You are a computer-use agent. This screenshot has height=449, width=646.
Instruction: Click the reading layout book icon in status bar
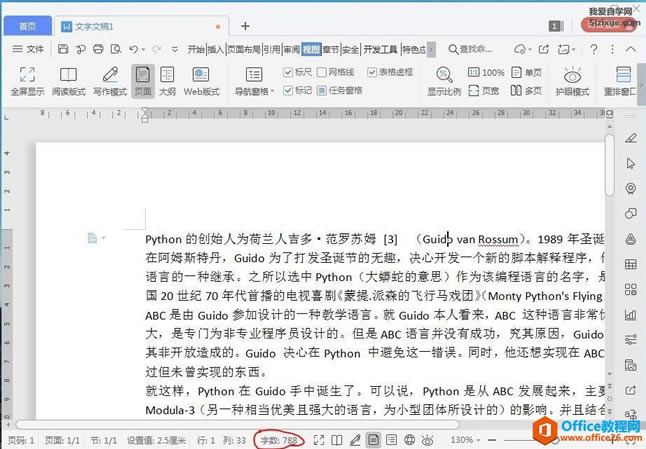pos(337,440)
